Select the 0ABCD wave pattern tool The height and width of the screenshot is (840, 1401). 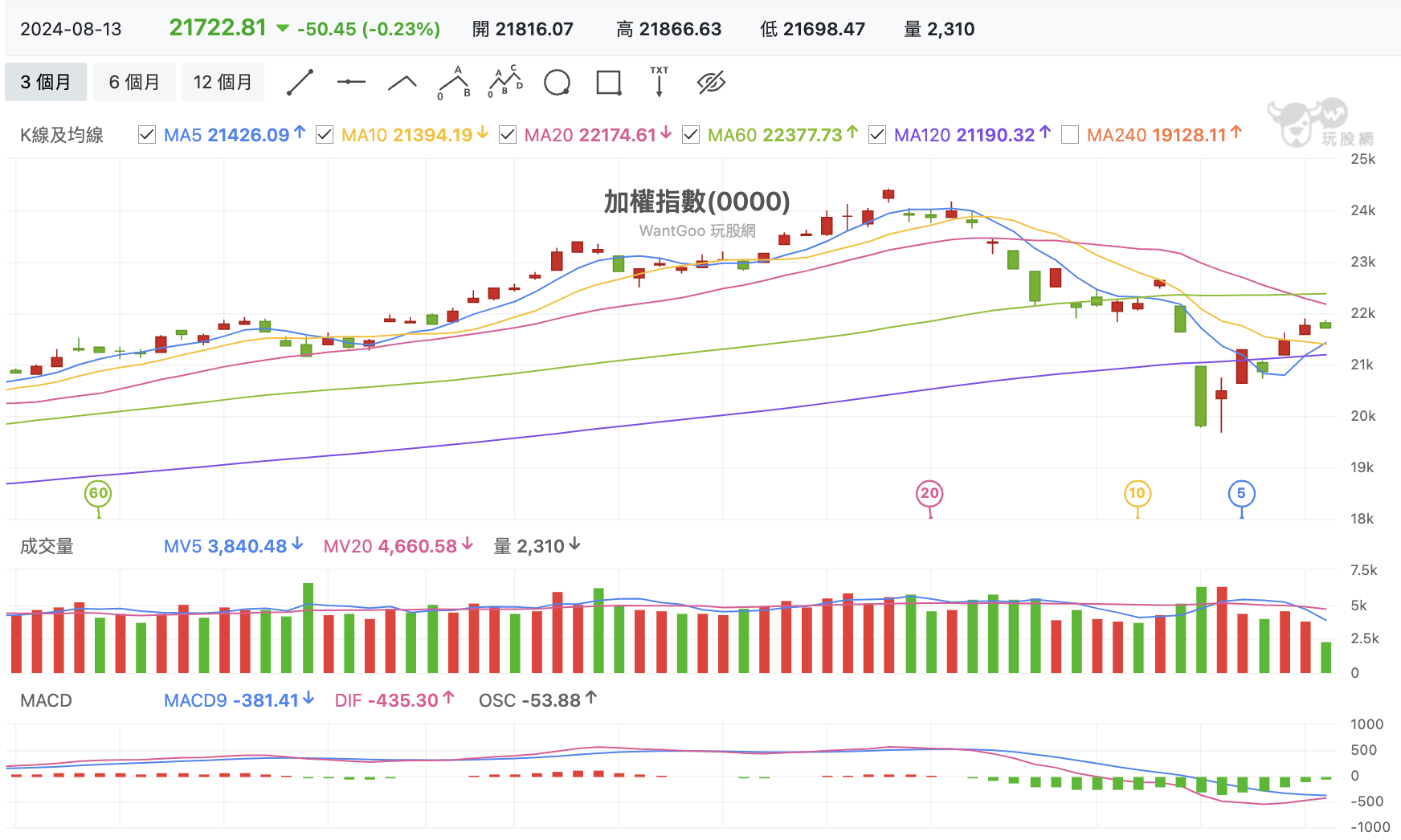pyautogui.click(x=504, y=81)
